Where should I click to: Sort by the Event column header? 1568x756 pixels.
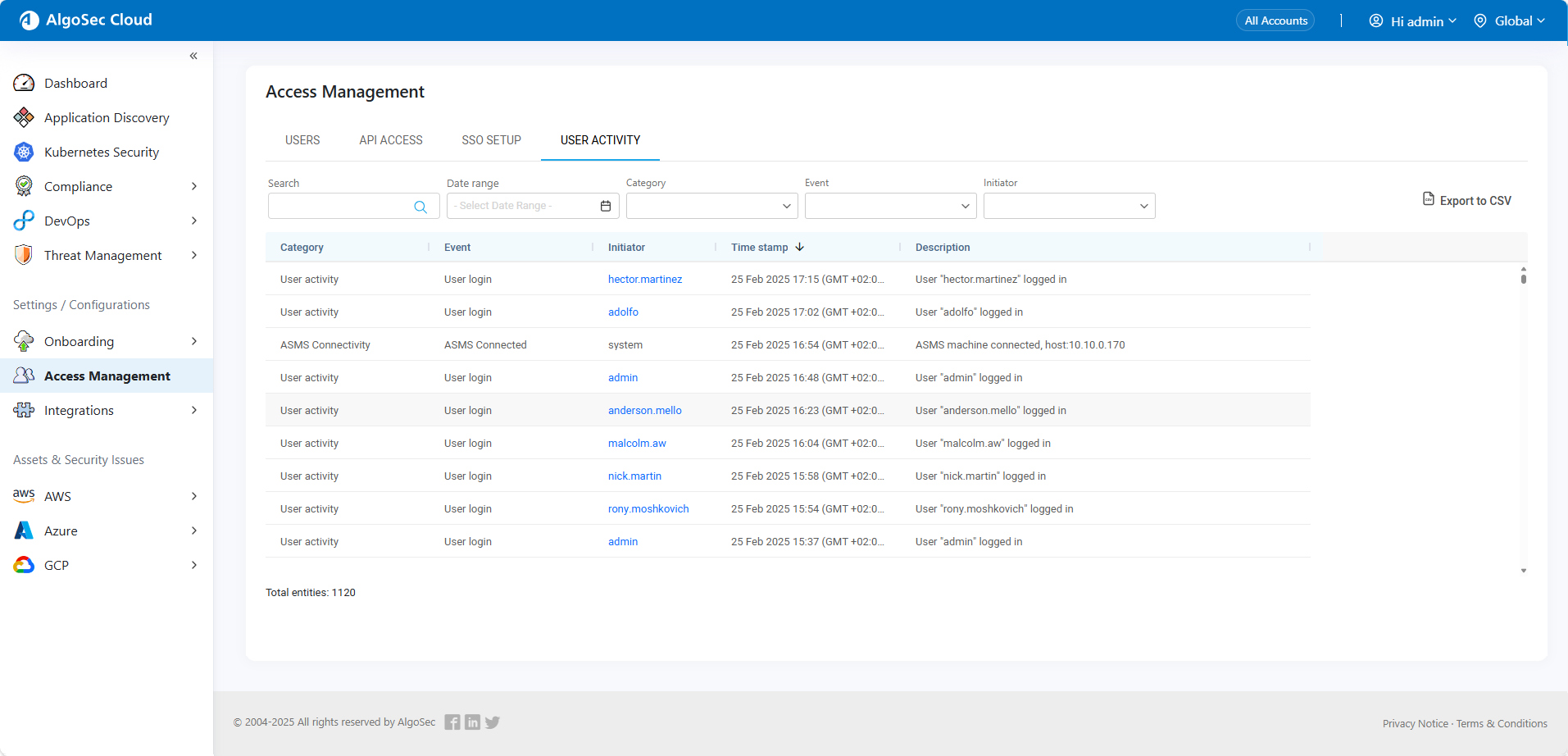coord(457,247)
